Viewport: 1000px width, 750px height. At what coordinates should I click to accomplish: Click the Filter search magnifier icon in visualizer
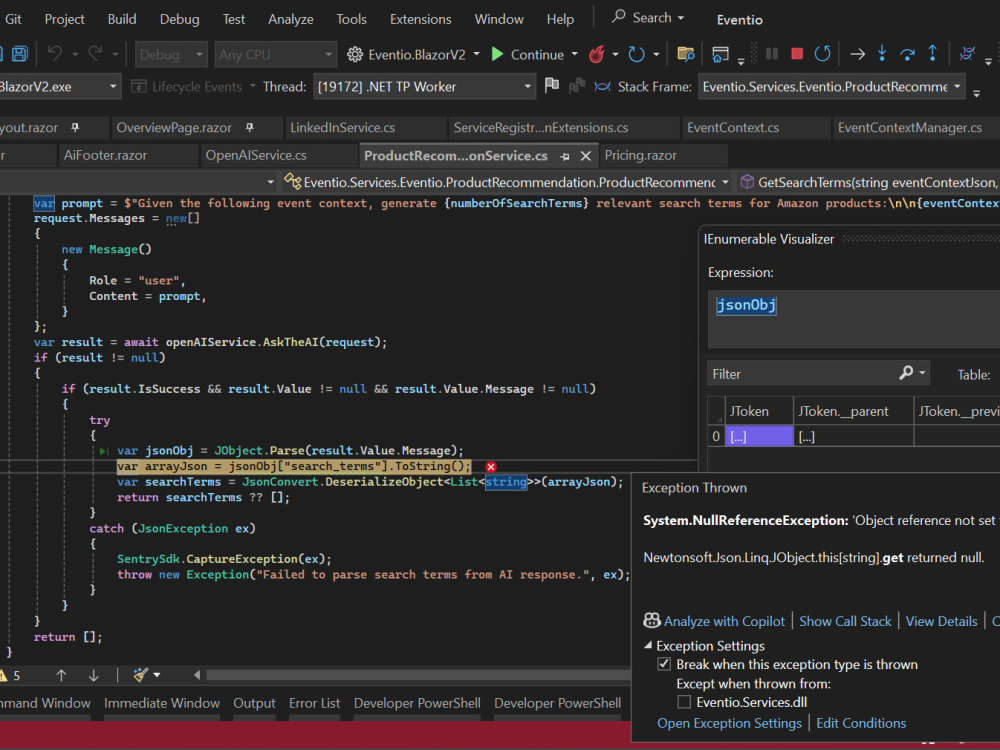[906, 373]
